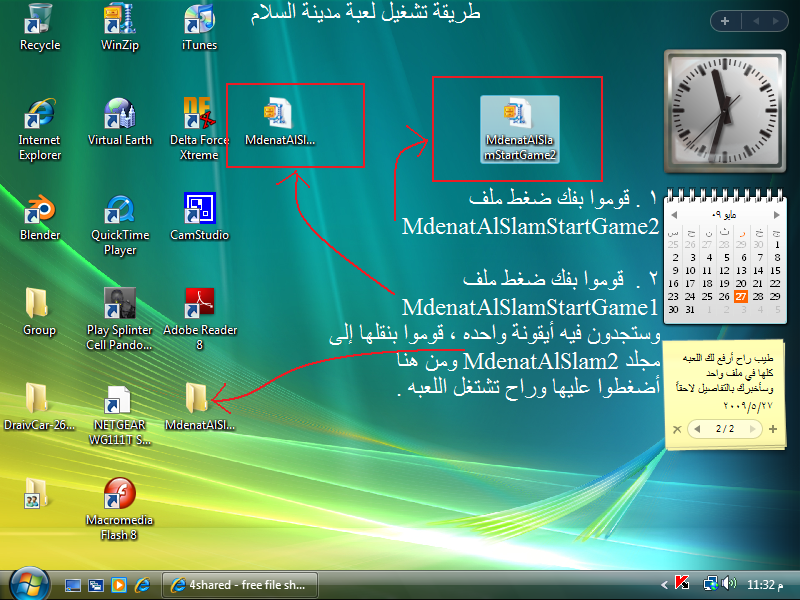Select the MdenatAlSlamStartGame2 zip file
Image resolution: width=800 pixels, height=600 pixels.
click(x=519, y=130)
